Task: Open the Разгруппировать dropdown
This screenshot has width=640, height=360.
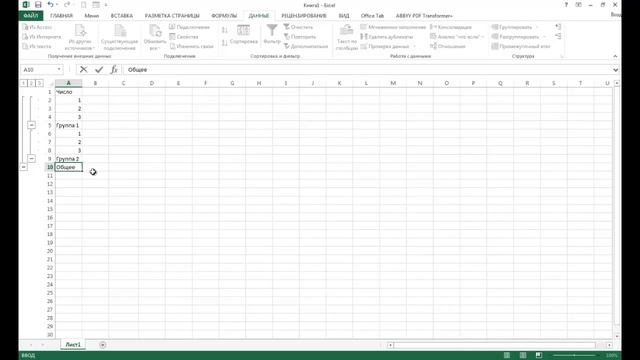Action: point(544,37)
